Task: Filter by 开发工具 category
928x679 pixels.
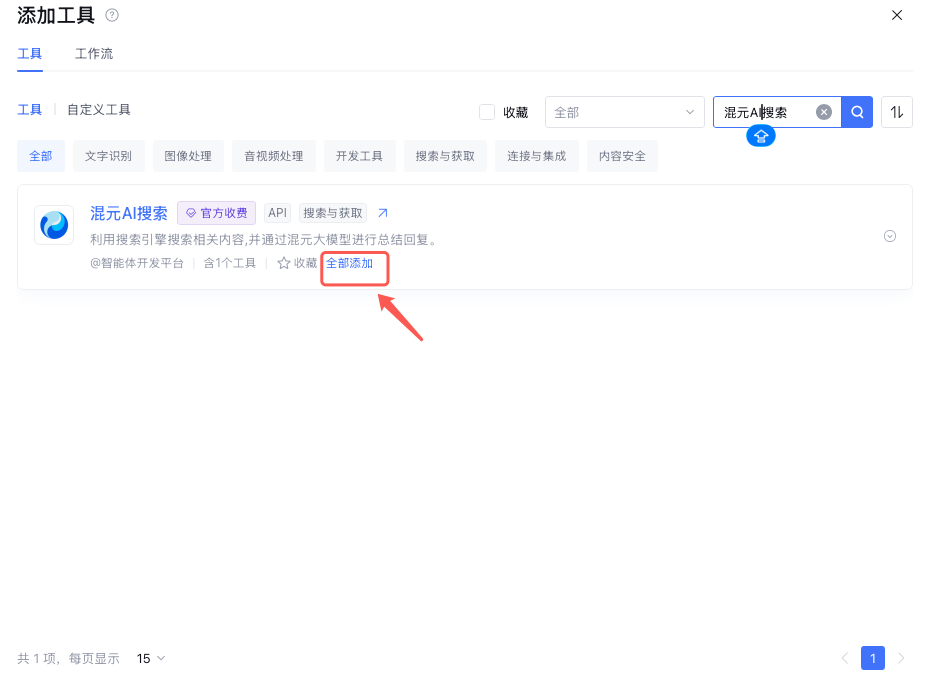Action: coord(359,156)
